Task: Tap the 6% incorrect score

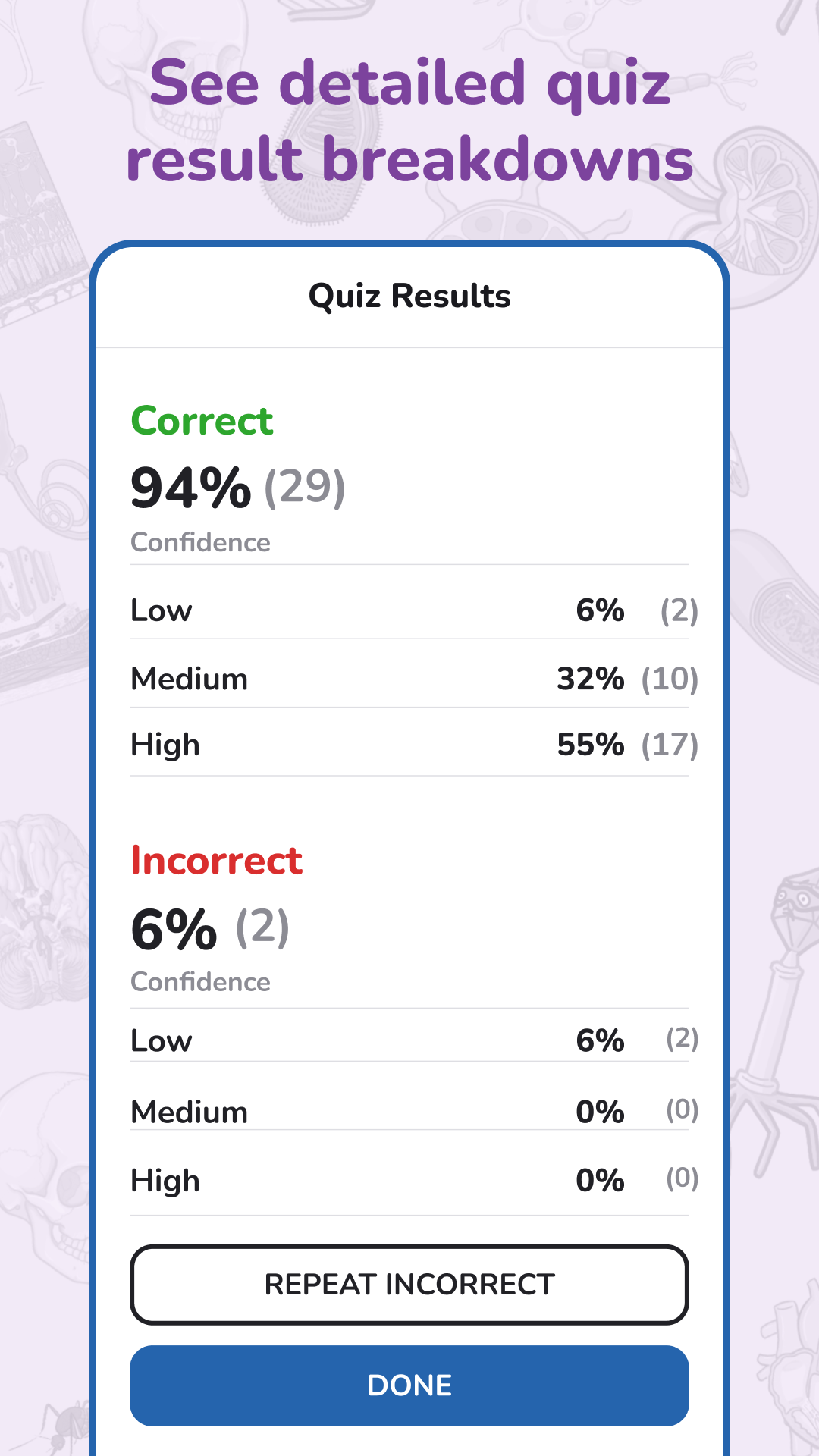Action: 174,929
